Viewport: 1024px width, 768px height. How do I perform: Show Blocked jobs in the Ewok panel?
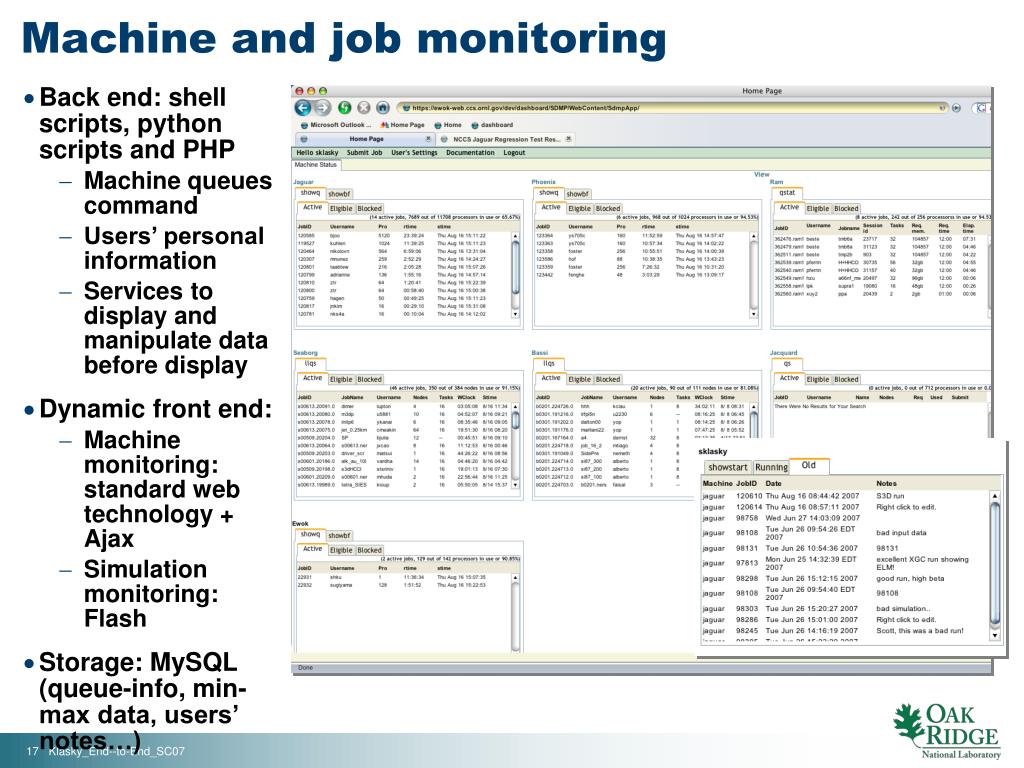coord(369,550)
